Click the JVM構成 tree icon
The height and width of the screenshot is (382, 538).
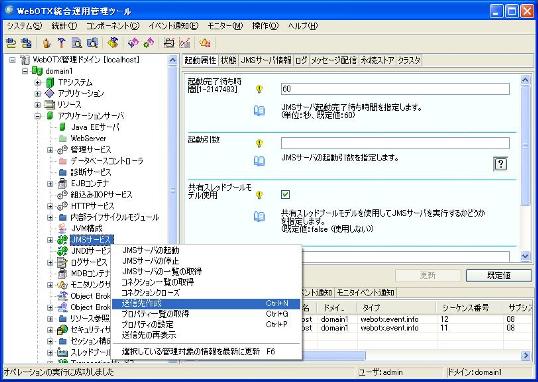pyautogui.click(x=62, y=228)
